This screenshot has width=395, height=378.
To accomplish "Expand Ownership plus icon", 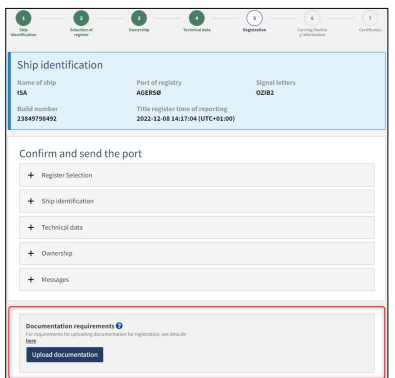I will [31, 253].
